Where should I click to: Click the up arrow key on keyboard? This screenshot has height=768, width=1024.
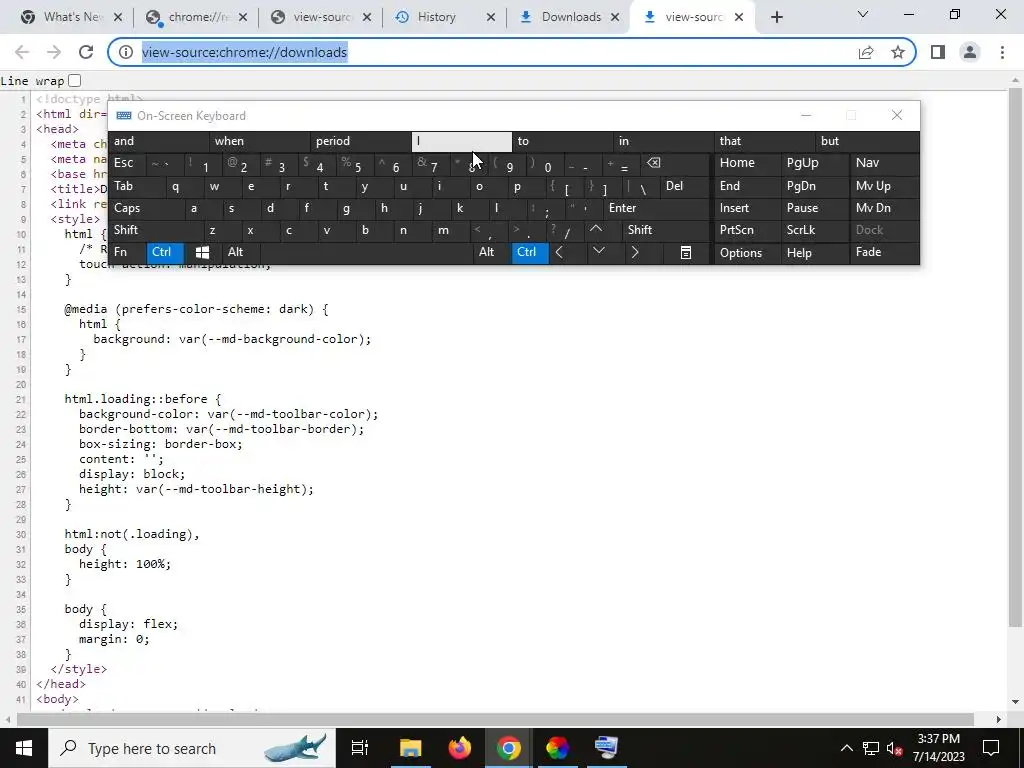point(596,230)
